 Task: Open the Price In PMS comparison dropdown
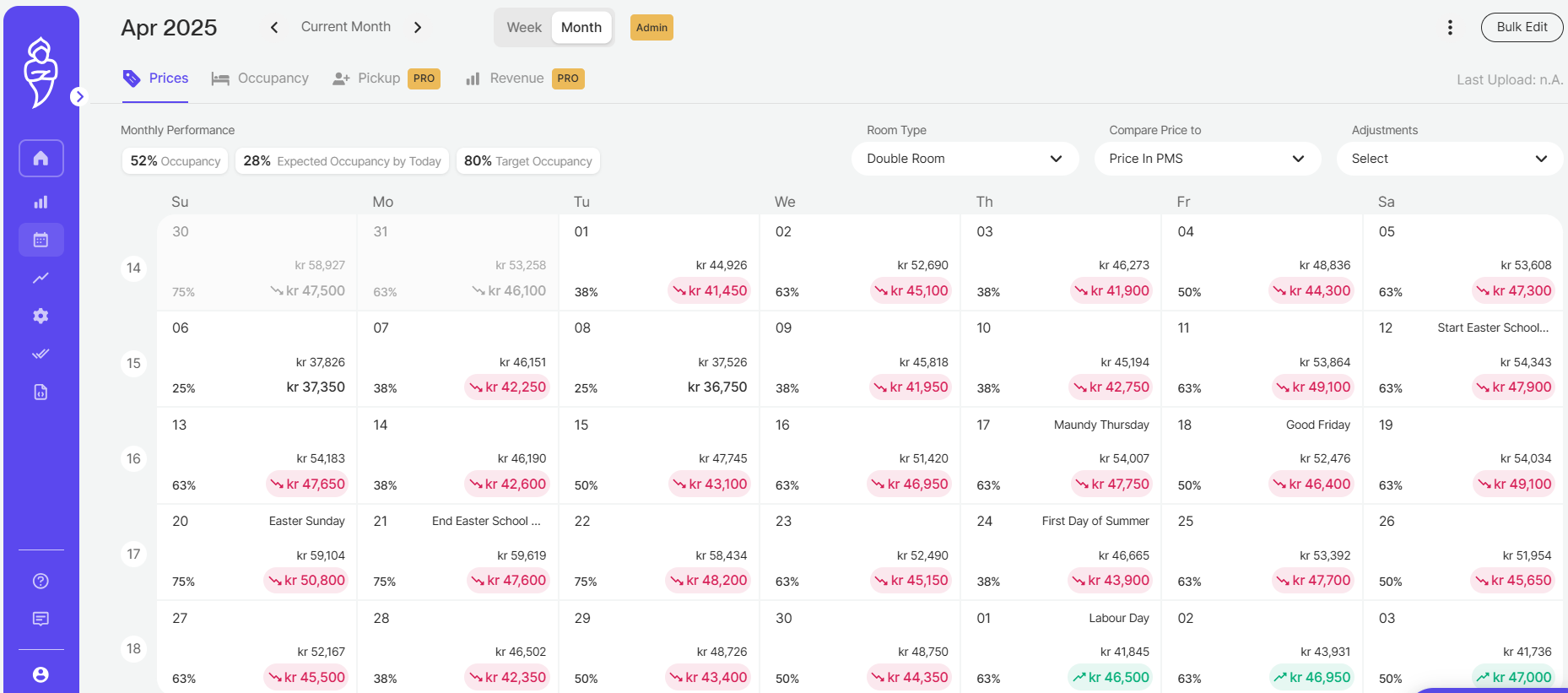click(x=1207, y=159)
